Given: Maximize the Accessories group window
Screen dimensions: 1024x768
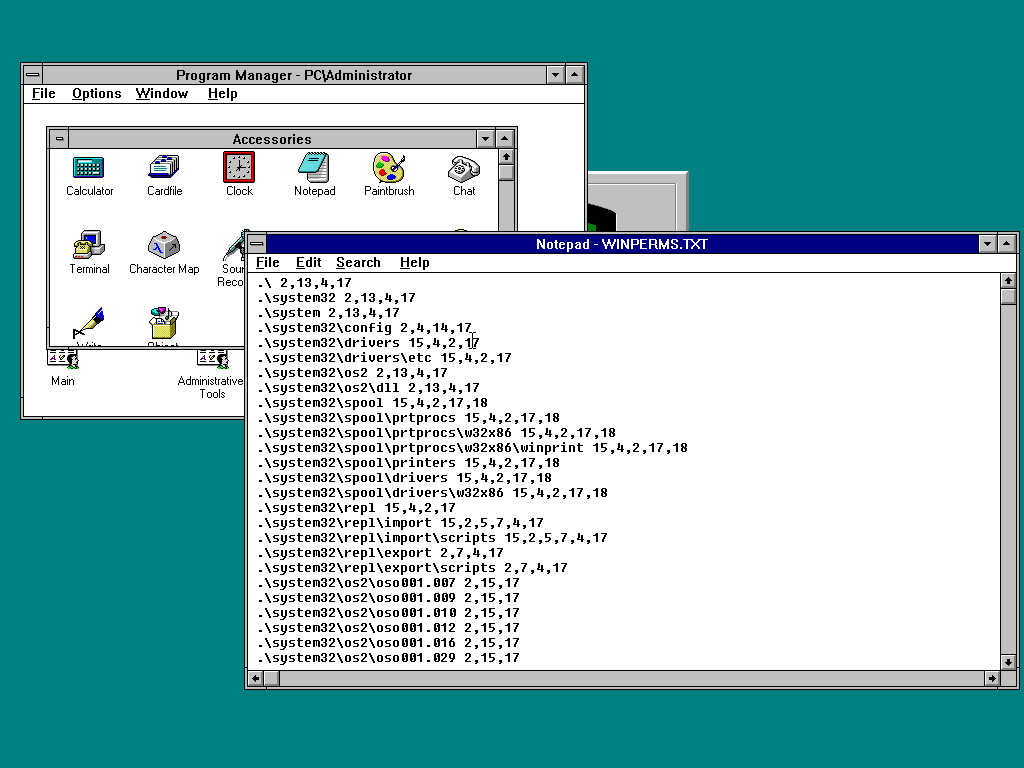Looking at the screenshot, I should pyautogui.click(x=505, y=138).
